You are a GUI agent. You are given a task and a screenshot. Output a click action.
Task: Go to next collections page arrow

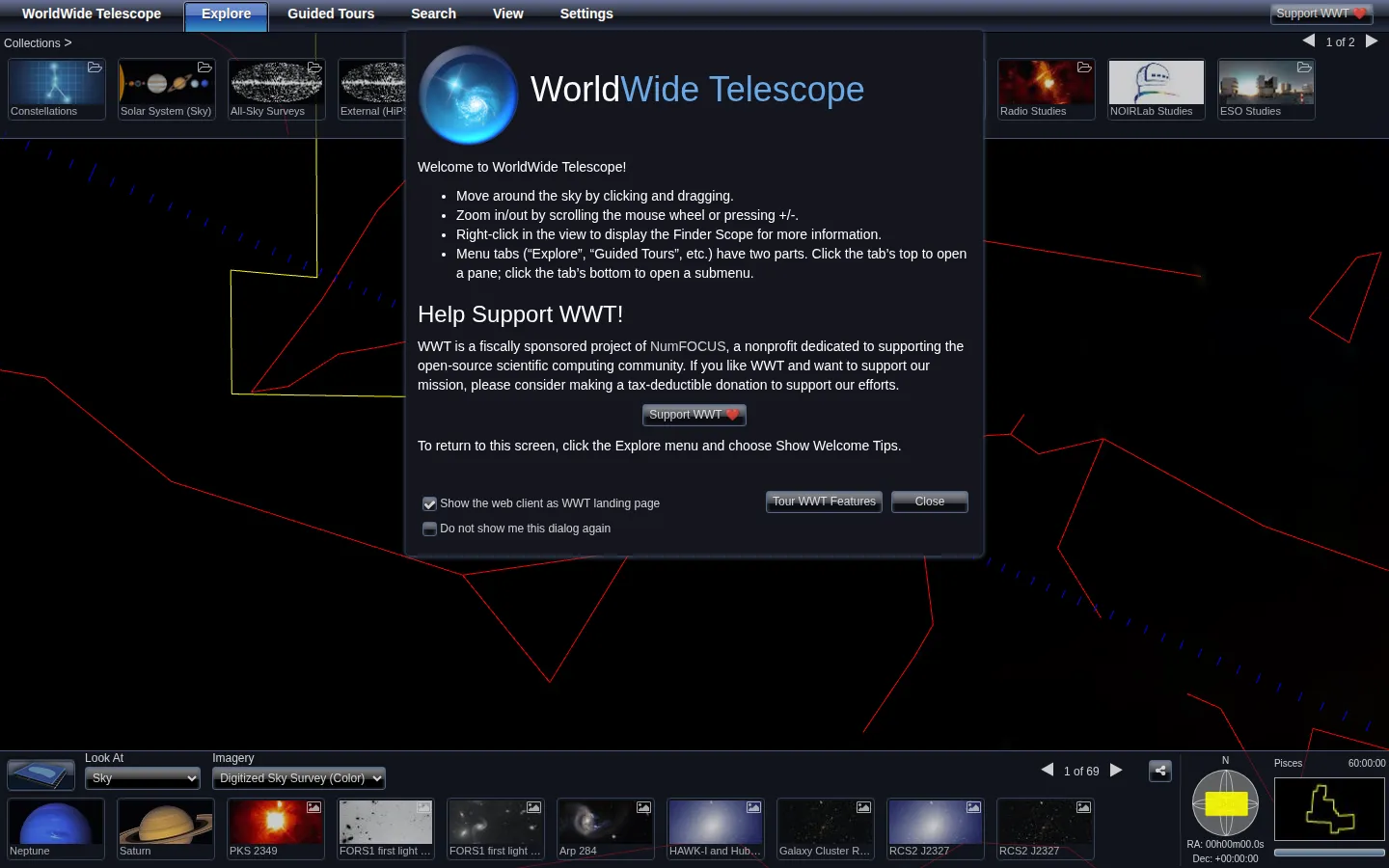pyautogui.click(x=1372, y=41)
